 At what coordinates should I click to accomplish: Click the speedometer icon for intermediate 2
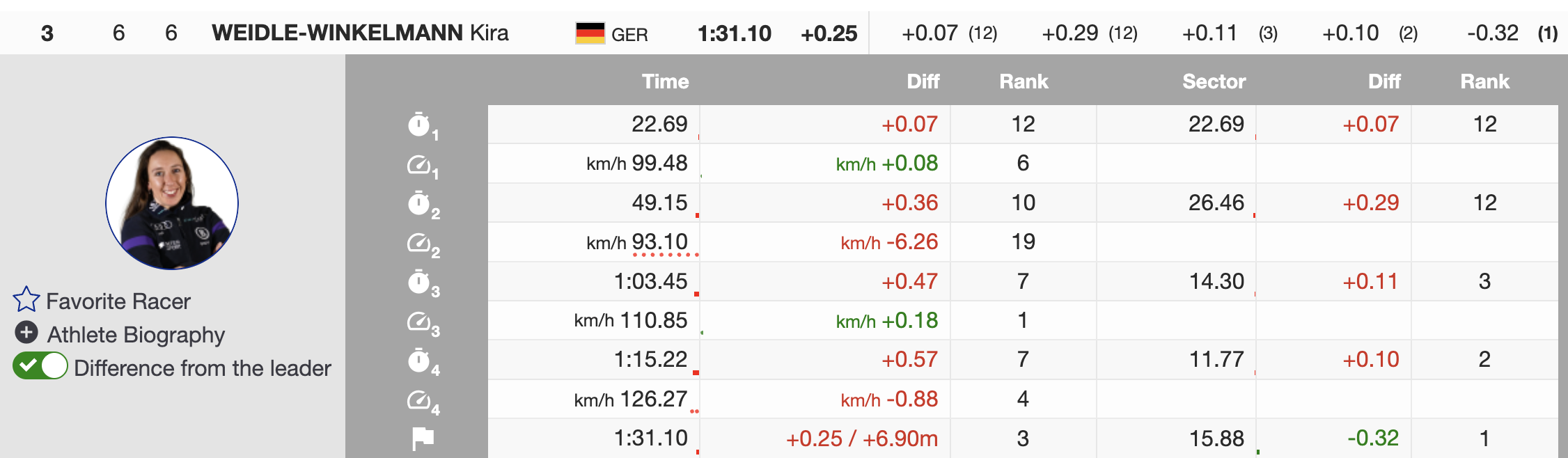pos(419,243)
